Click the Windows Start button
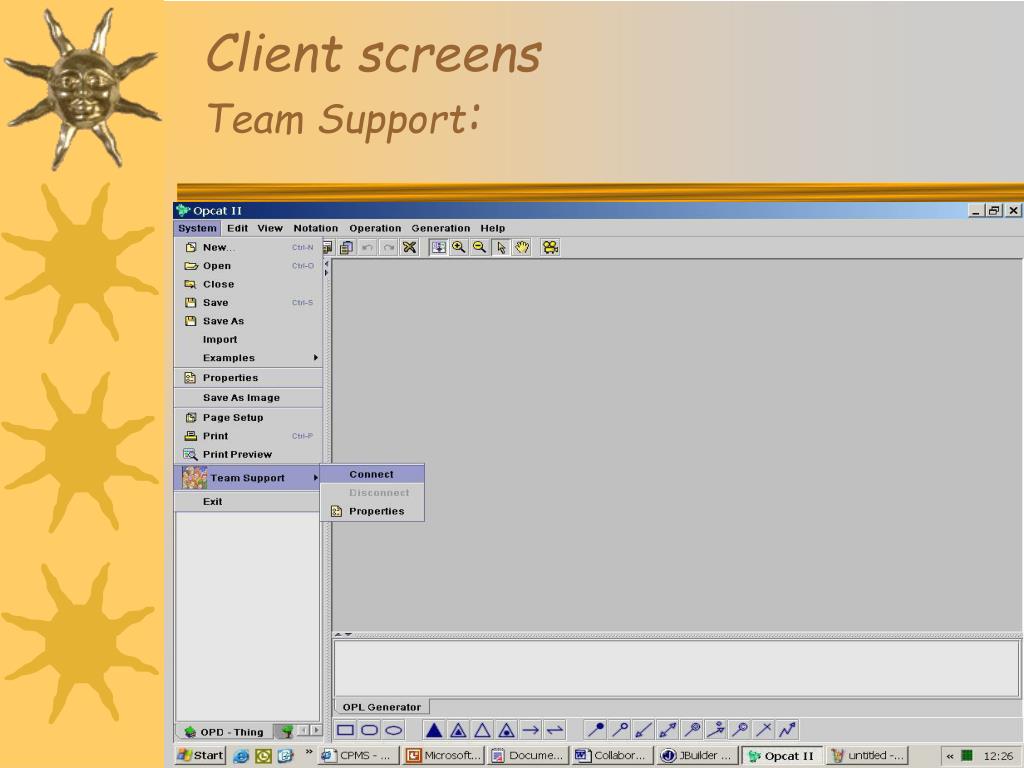The width and height of the screenshot is (1024, 768). (x=201, y=755)
